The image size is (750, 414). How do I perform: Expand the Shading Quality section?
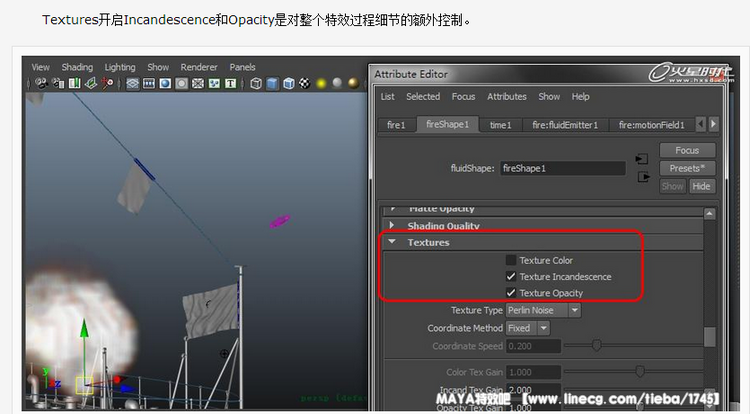pos(392,226)
